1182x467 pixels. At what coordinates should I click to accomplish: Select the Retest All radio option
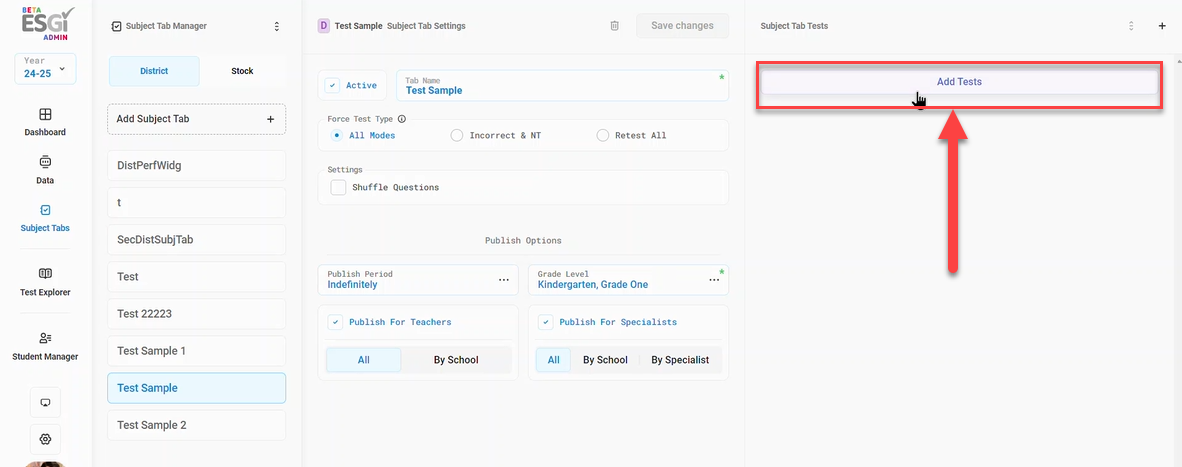[x=602, y=136]
